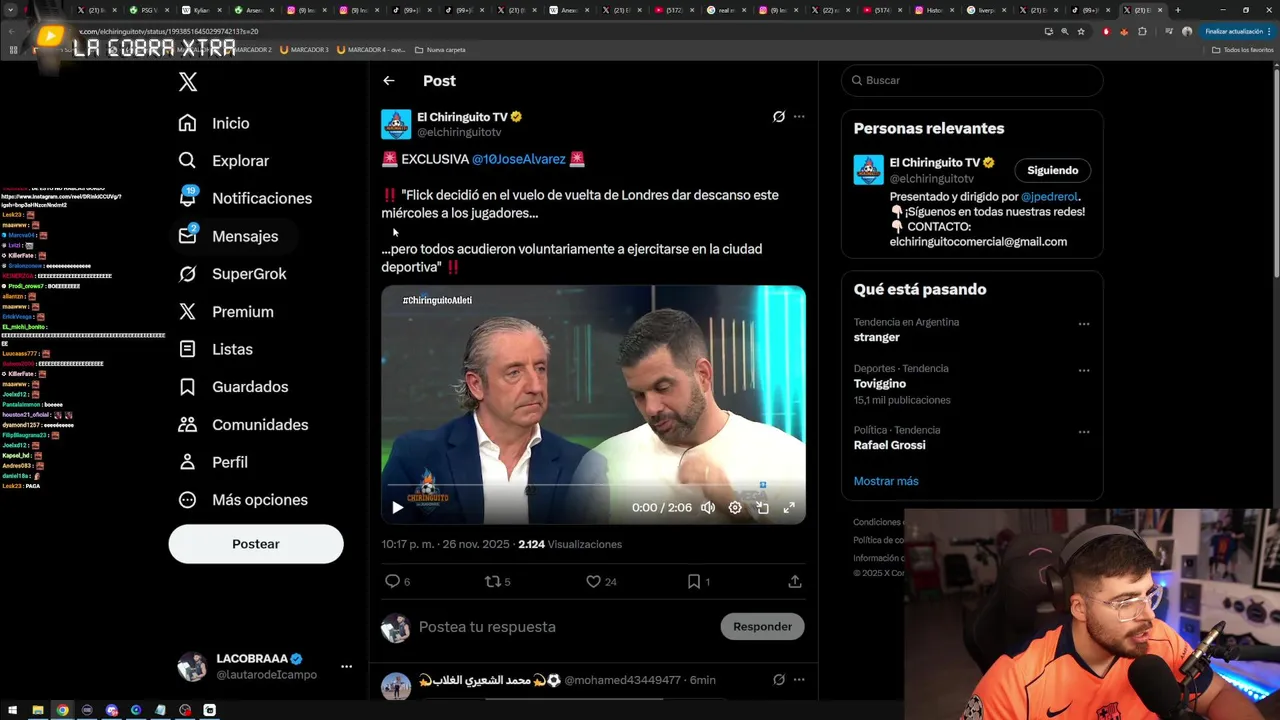Open a new browser tab
The image size is (1280, 720).
(1177, 10)
